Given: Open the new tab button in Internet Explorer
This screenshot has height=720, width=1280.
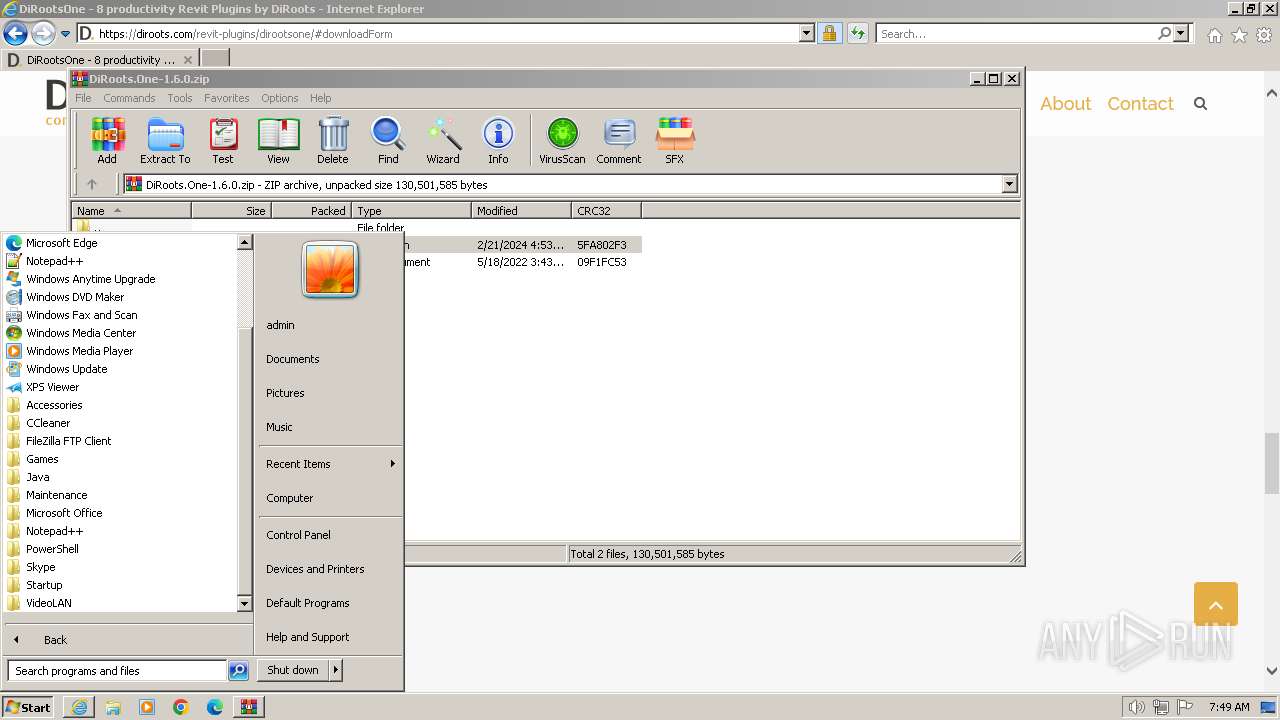Looking at the screenshot, I should (x=215, y=60).
